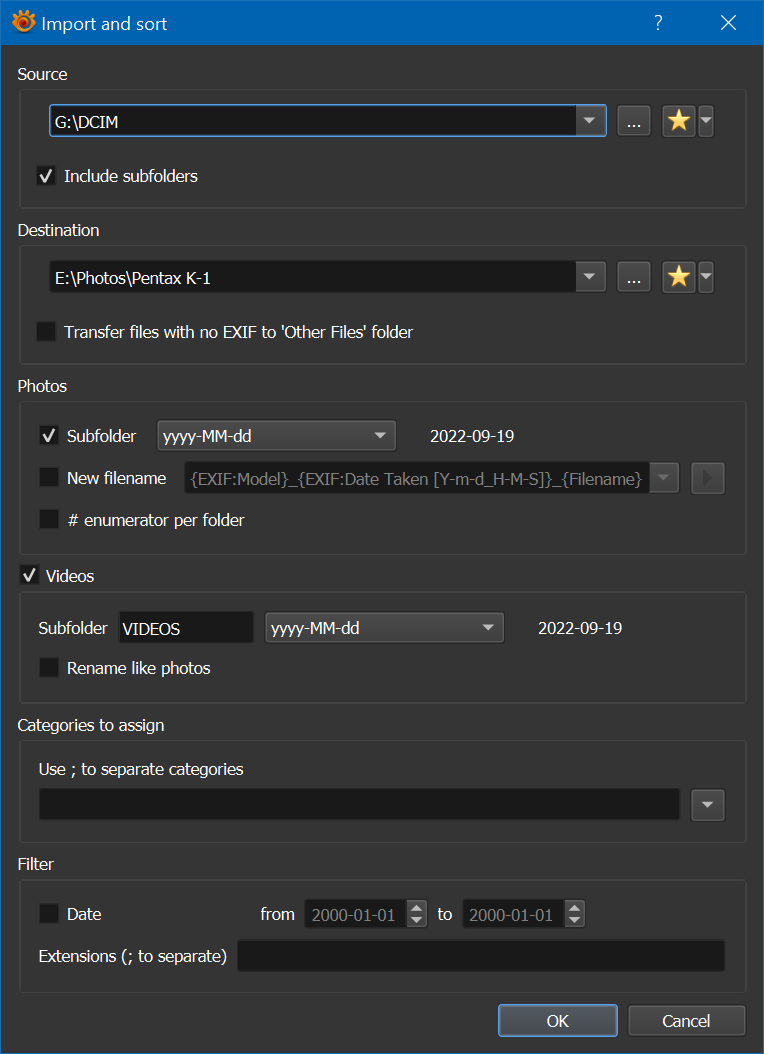Click the Source favorites star icon
764x1054 pixels.
[679, 121]
